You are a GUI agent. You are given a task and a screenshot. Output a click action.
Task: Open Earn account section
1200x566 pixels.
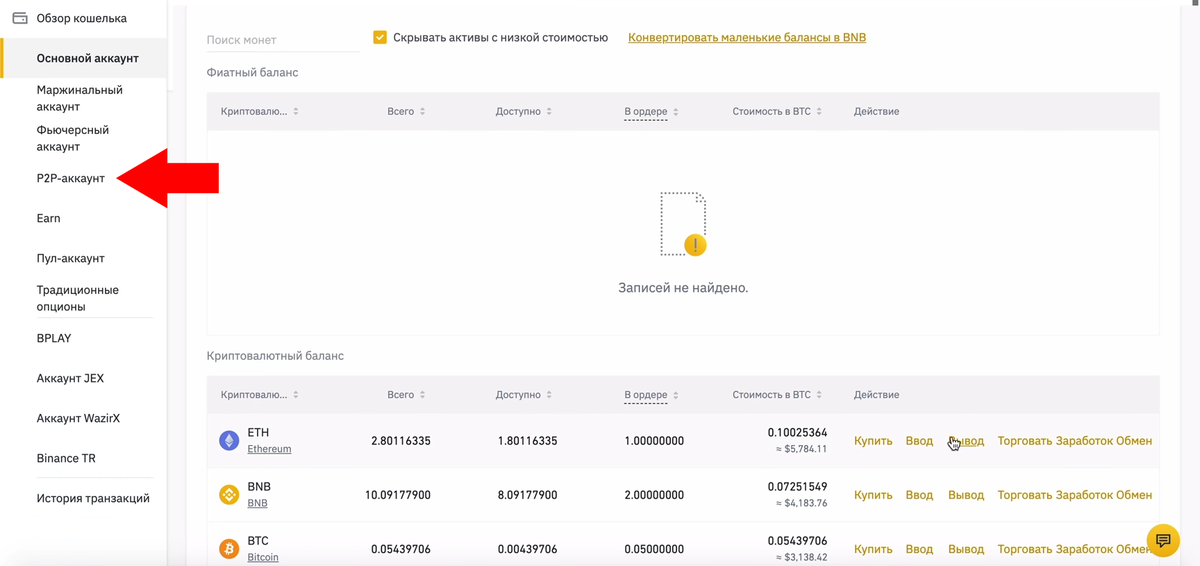click(x=48, y=218)
